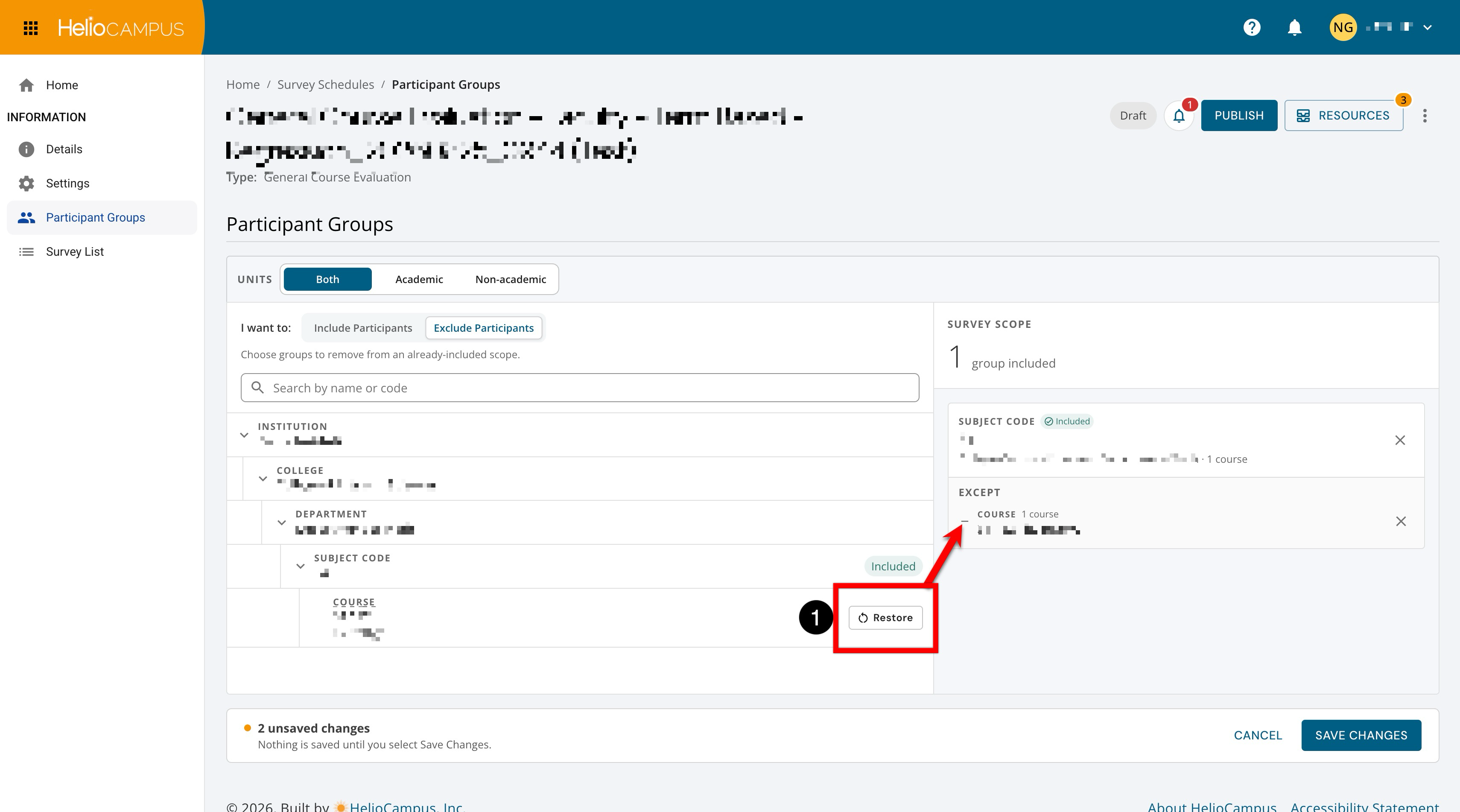
Task: Open the three-dot more options menu
Action: (1425, 116)
